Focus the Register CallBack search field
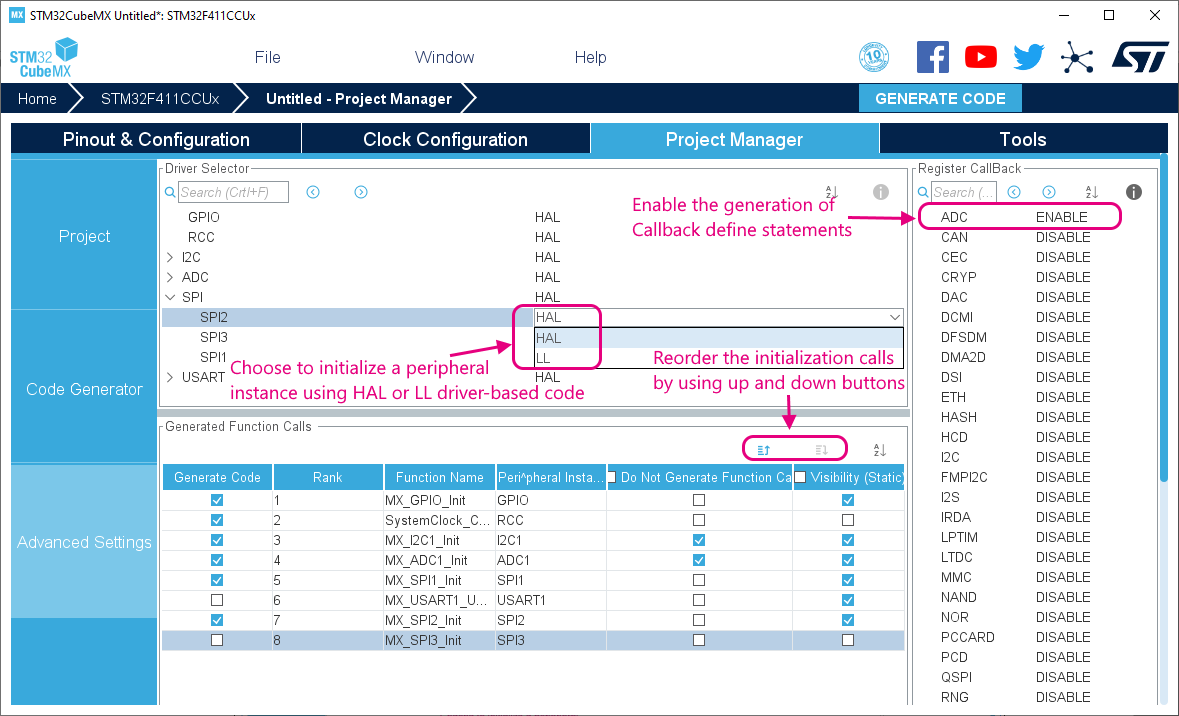This screenshot has height=716, width=1179. point(964,193)
